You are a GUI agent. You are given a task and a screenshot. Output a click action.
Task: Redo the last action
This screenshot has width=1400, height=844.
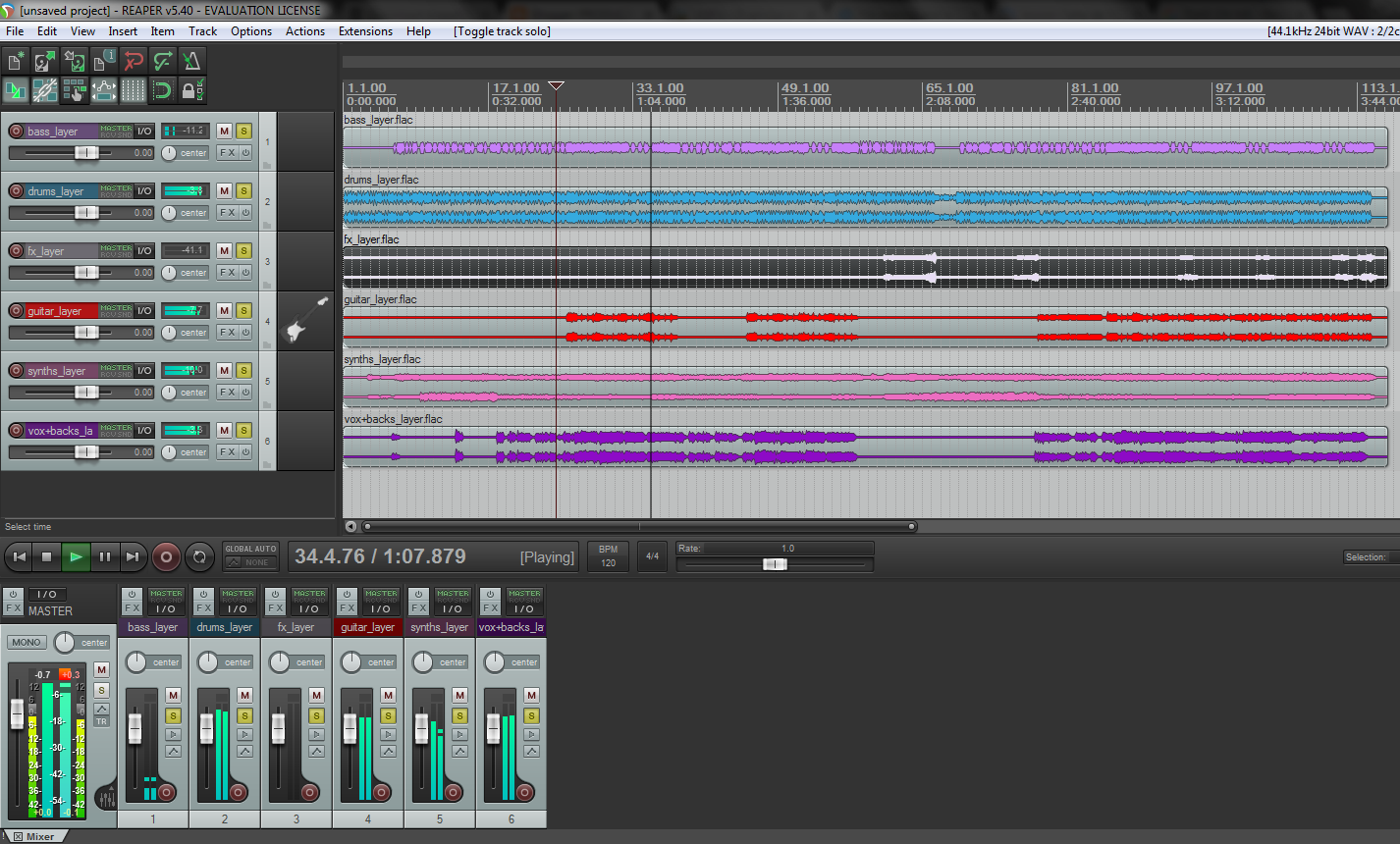click(x=161, y=60)
